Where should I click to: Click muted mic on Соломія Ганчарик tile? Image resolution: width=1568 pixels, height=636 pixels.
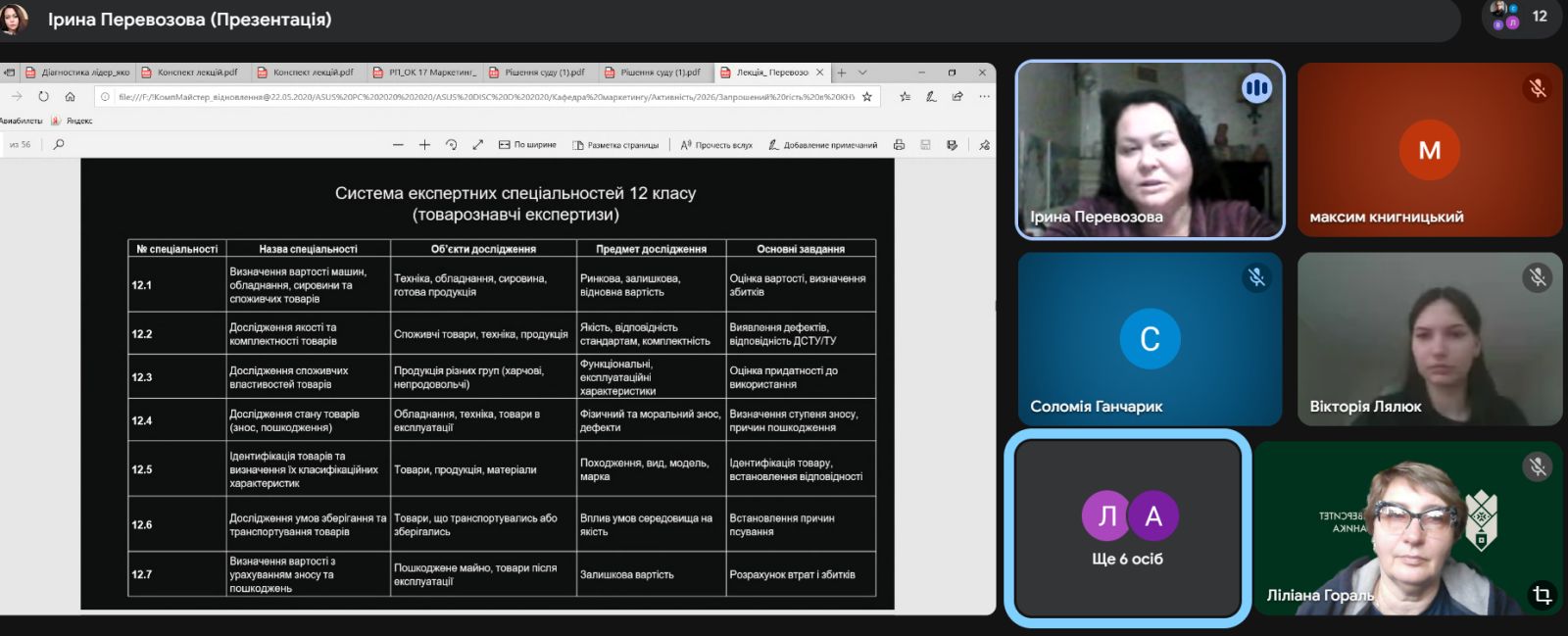(x=1256, y=277)
